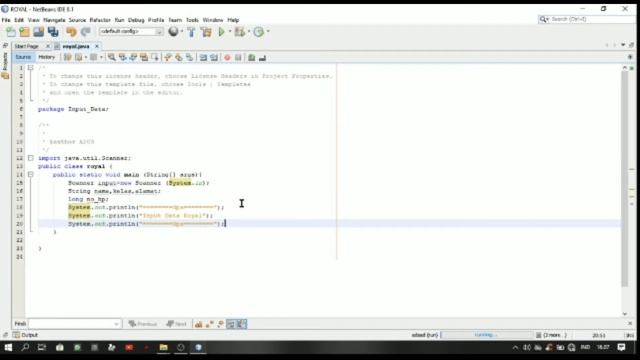Collapse the import fold at line 12
Screen dimensions: 640x360
pos(31,158)
